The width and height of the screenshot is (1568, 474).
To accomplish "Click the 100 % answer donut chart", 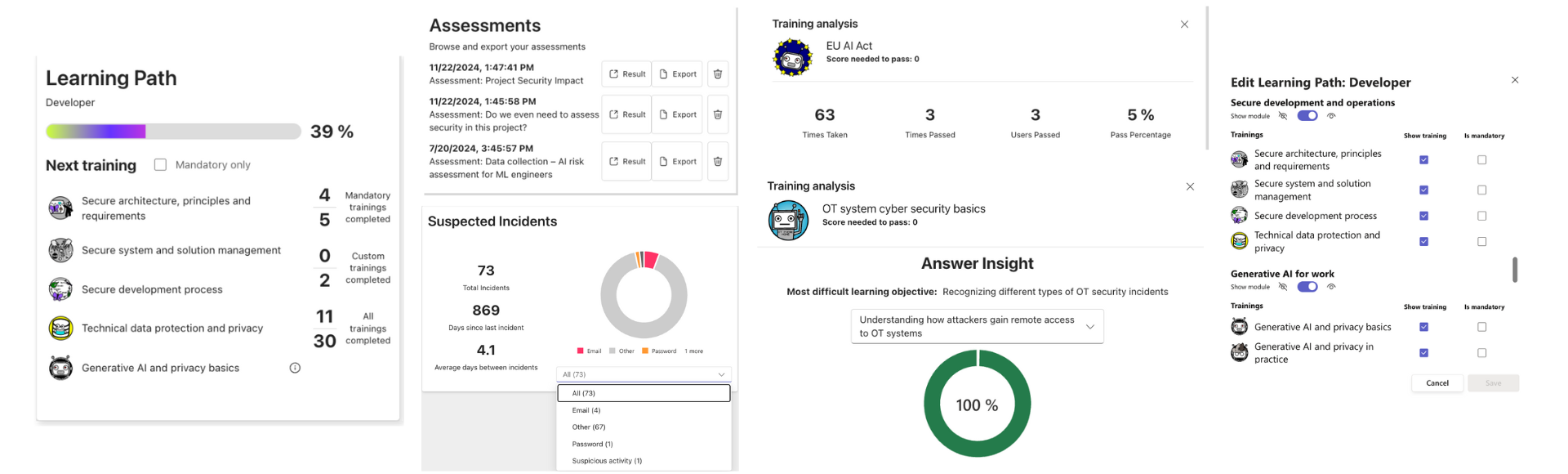I will [978, 404].
